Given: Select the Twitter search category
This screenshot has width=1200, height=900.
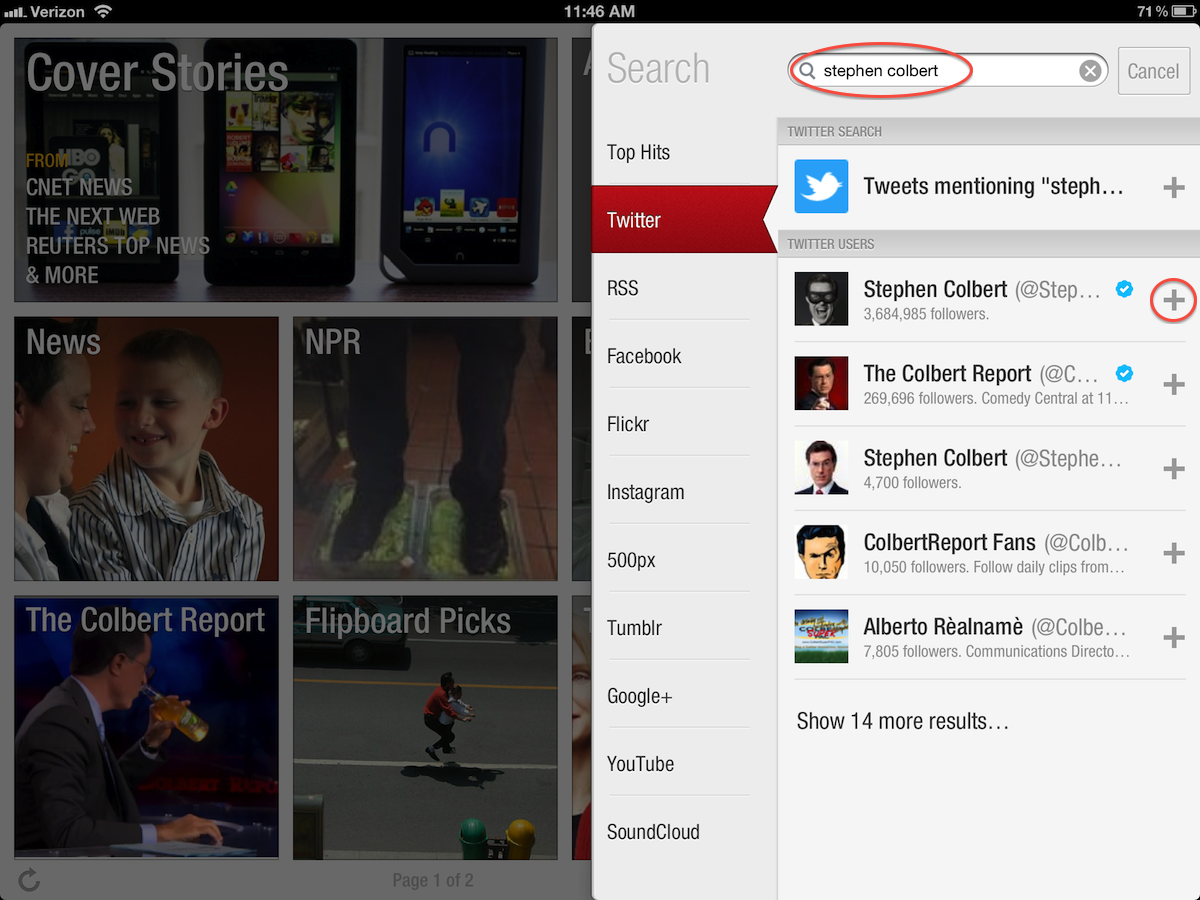Looking at the screenshot, I should point(684,220).
